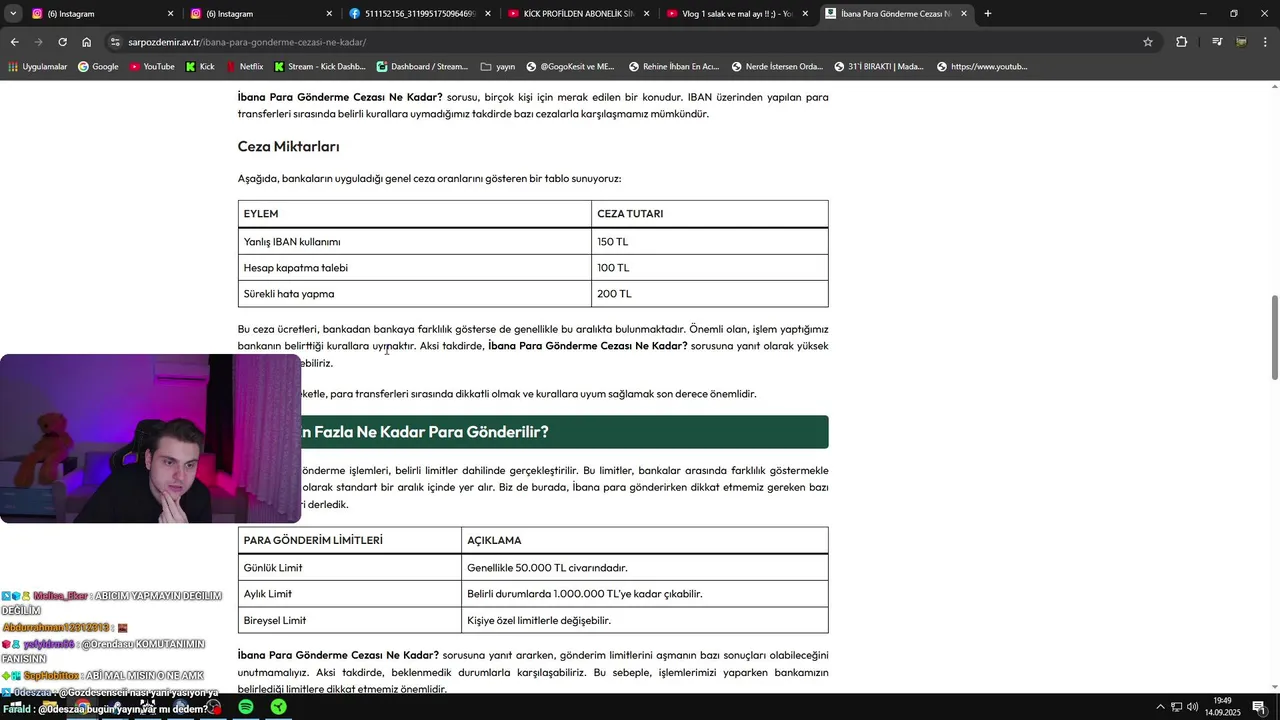Click the browser forward arrow
Image resolution: width=1280 pixels, height=720 pixels.
(38, 42)
